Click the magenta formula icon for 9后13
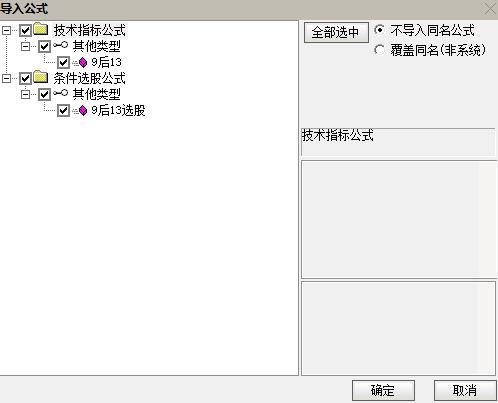Viewport: 498px width, 403px height. 83,62
